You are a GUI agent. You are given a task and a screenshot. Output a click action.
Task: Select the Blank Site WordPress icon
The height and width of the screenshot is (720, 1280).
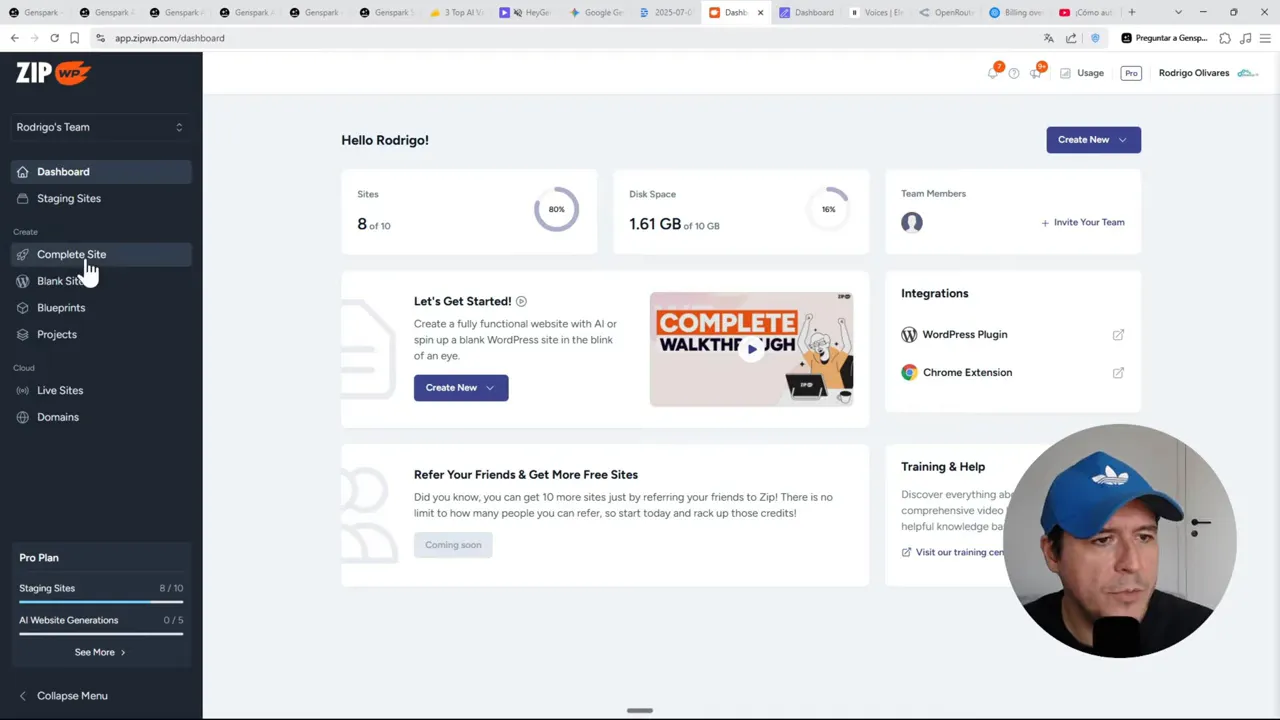tap(22, 281)
